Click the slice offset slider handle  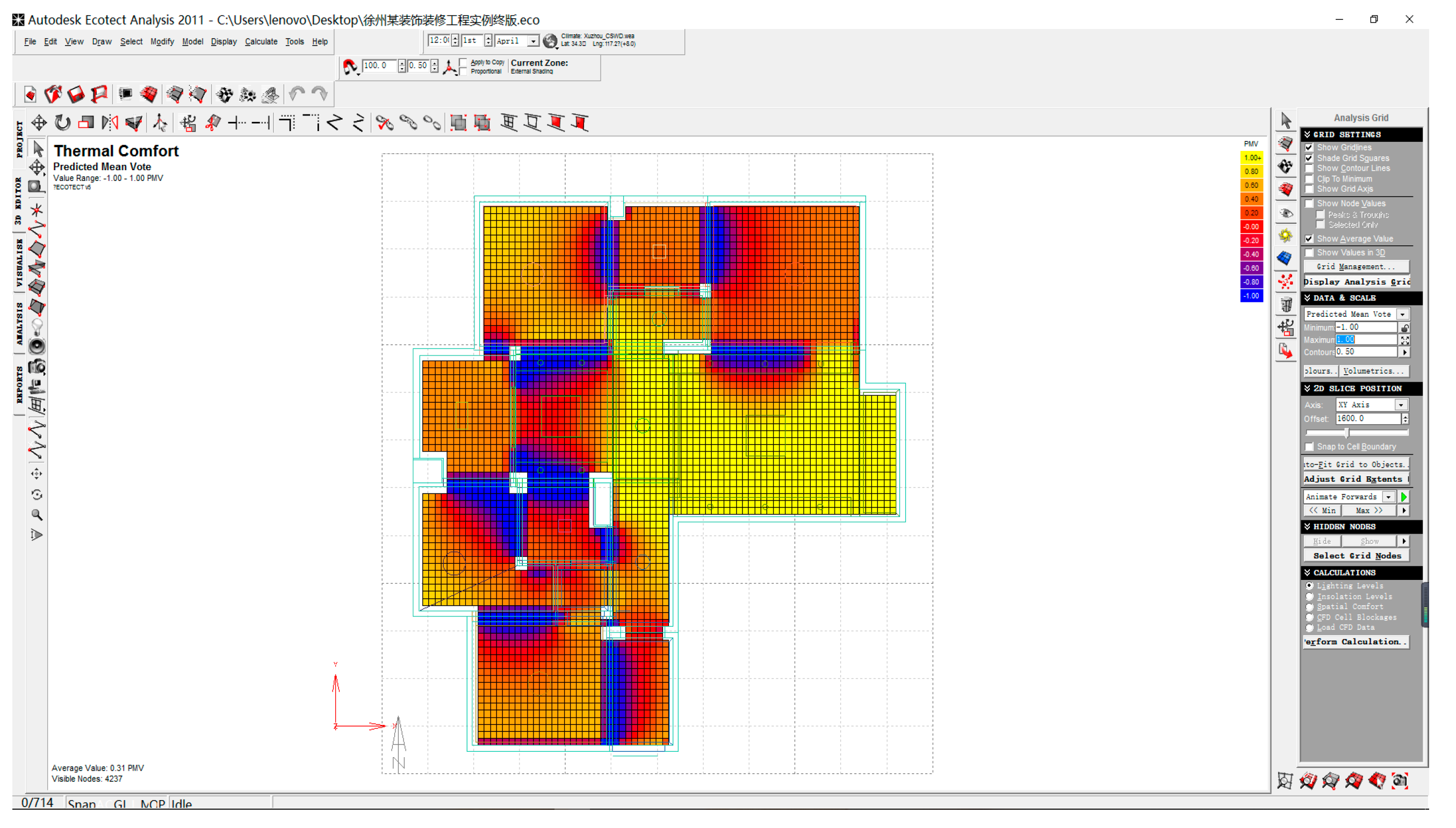tap(1347, 433)
